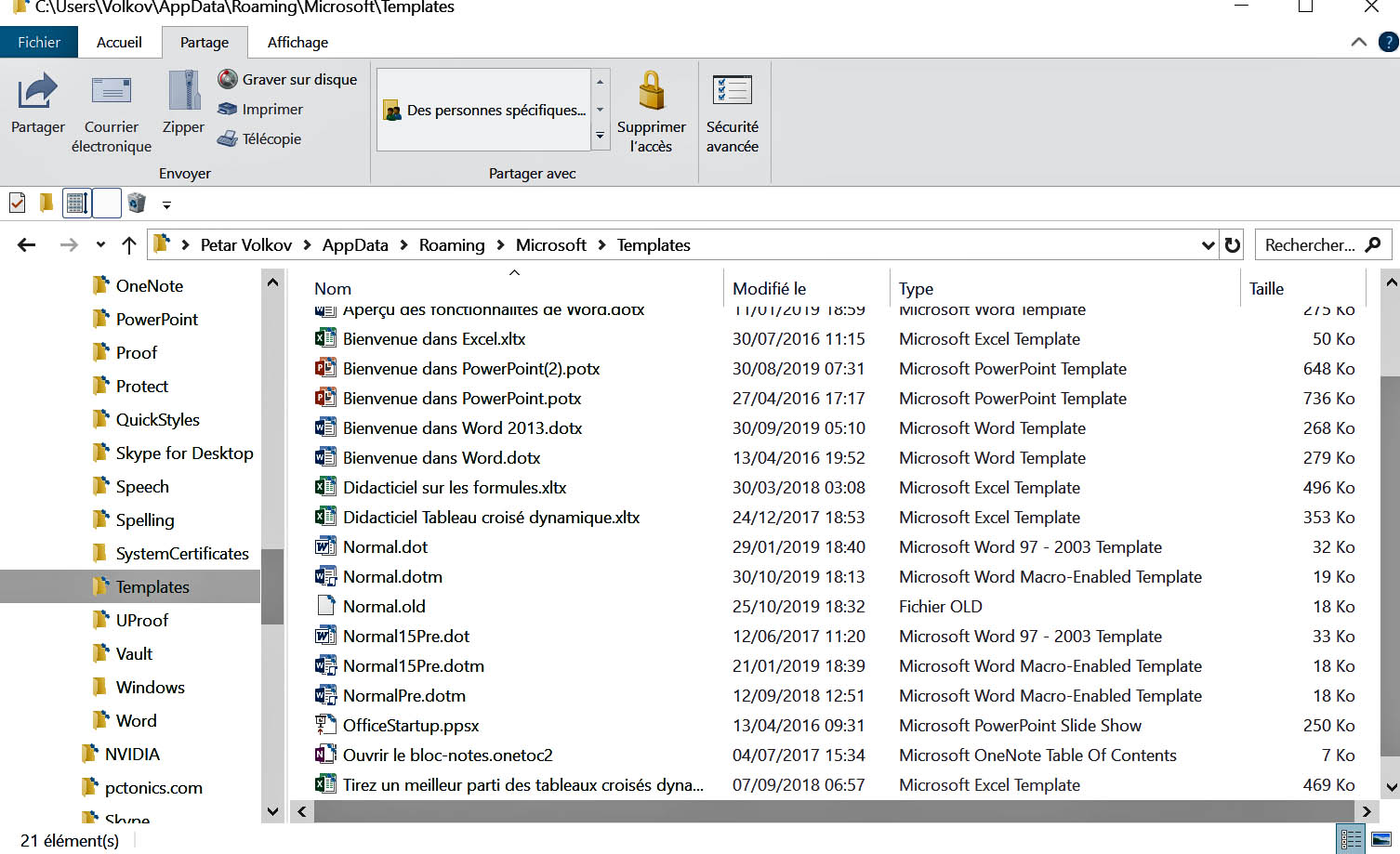Select the Normal15Pre.dotm file
The height and width of the screenshot is (854, 1400).
413,666
